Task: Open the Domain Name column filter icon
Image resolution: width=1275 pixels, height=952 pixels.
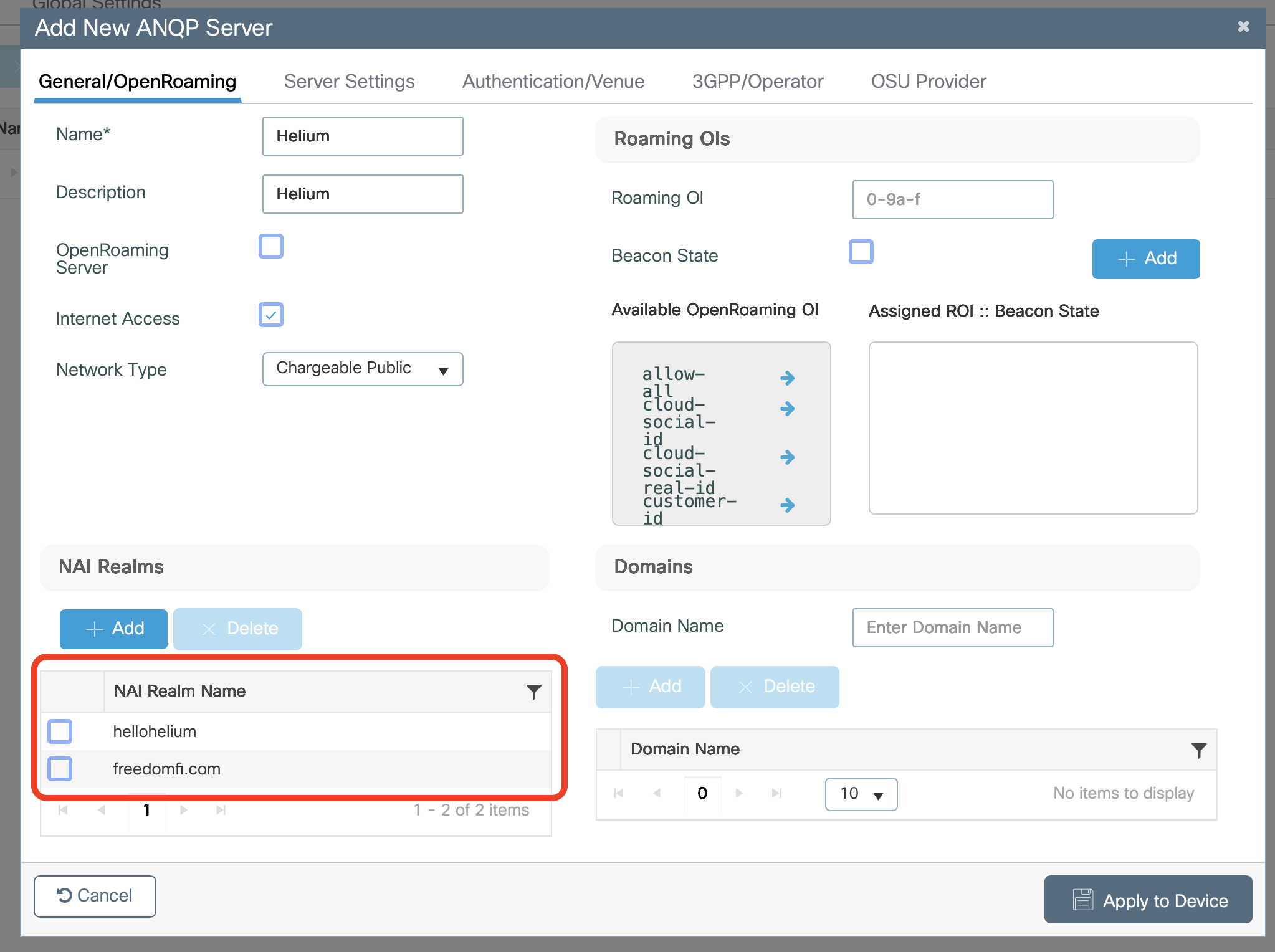Action: [x=1198, y=750]
